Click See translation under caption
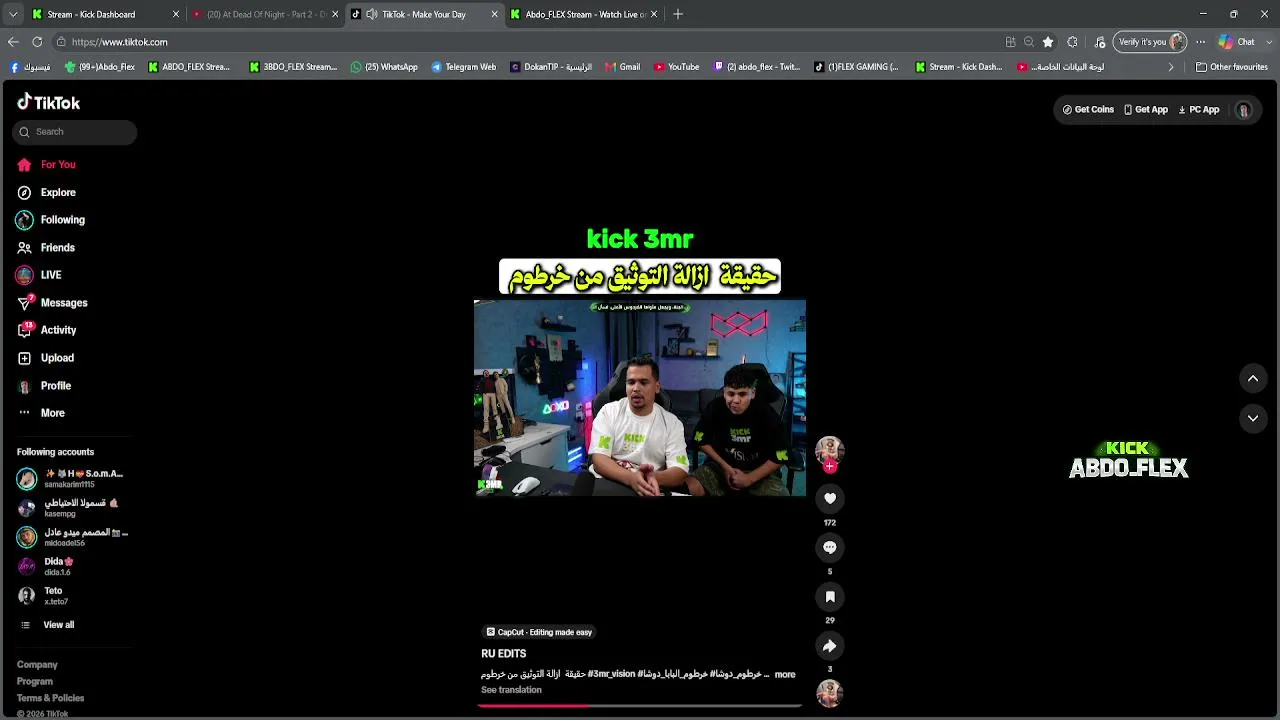This screenshot has height=720, width=1280. point(511,690)
